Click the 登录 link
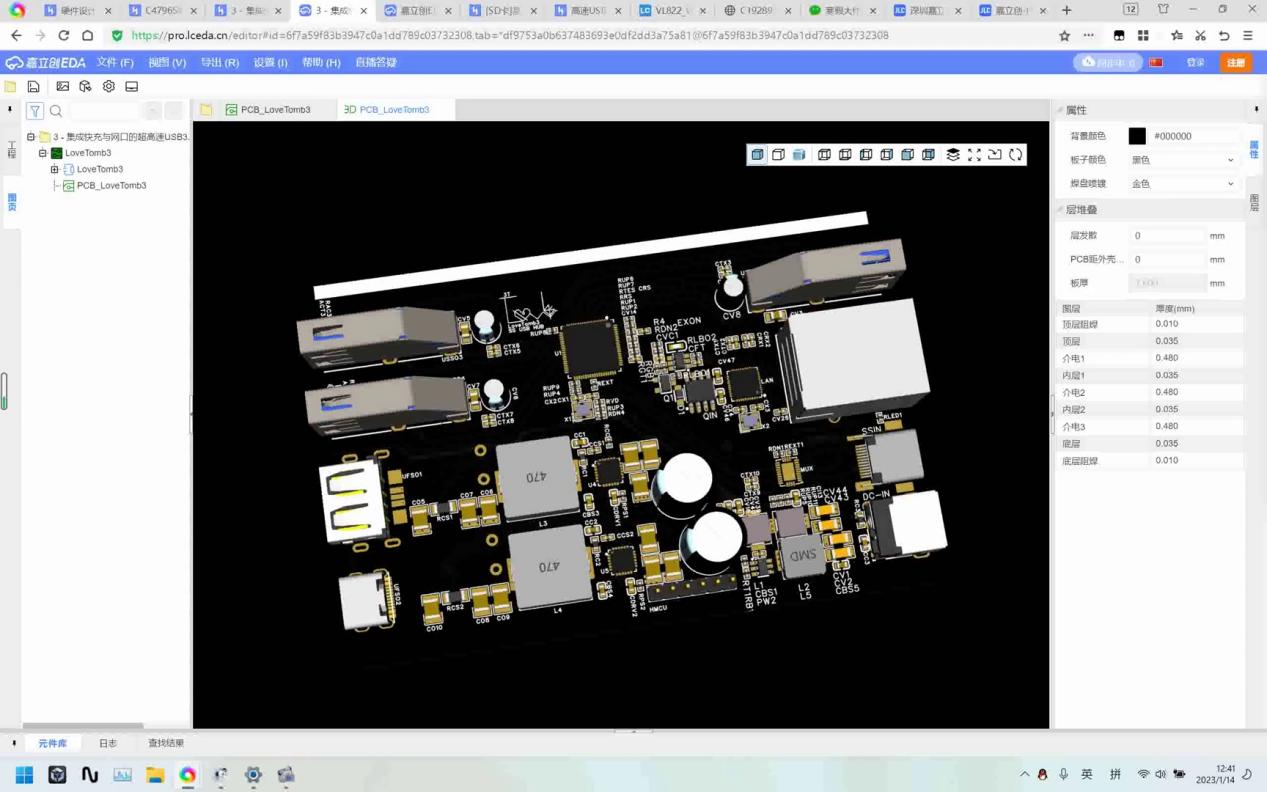The image size is (1267, 792). tap(1195, 62)
